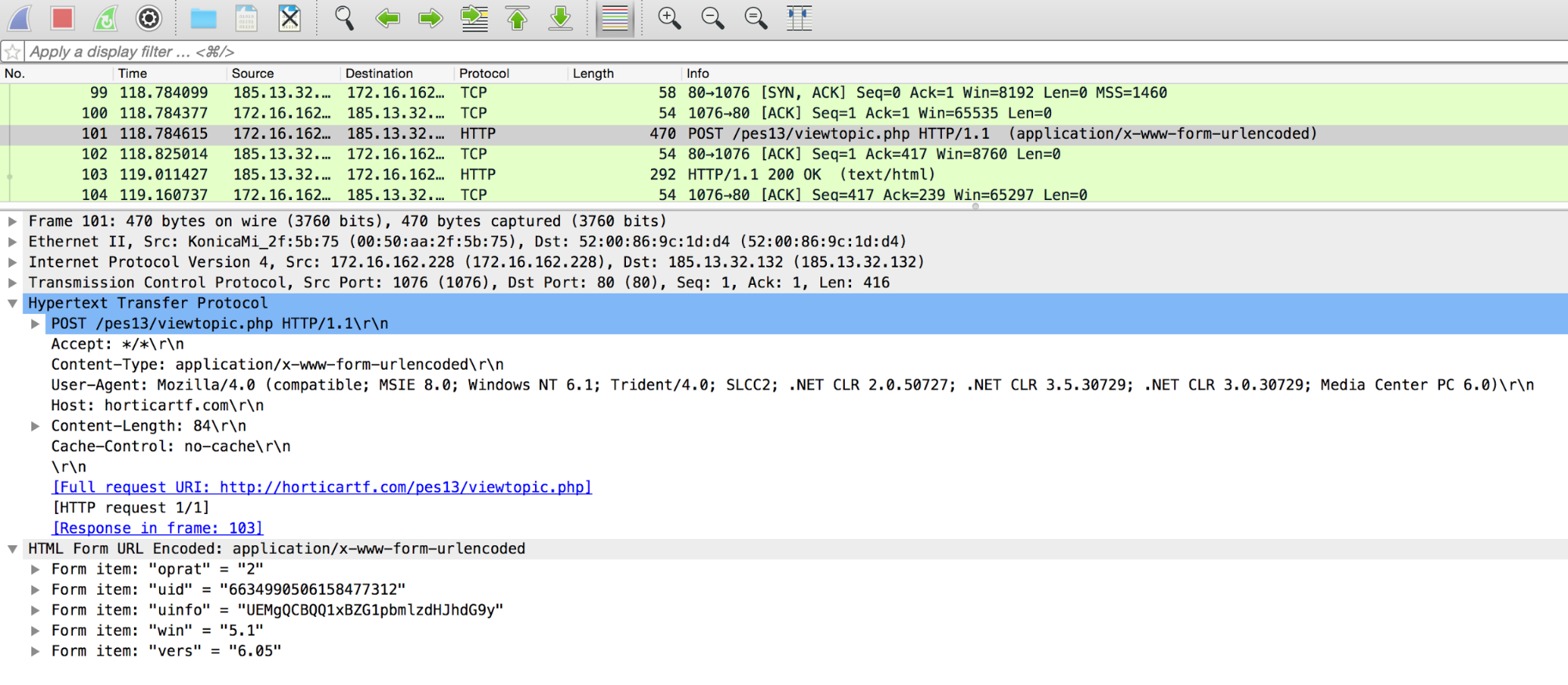Viewport: 1568px width, 685px height.
Task: Zoom in on packet text
Action: 669,17
